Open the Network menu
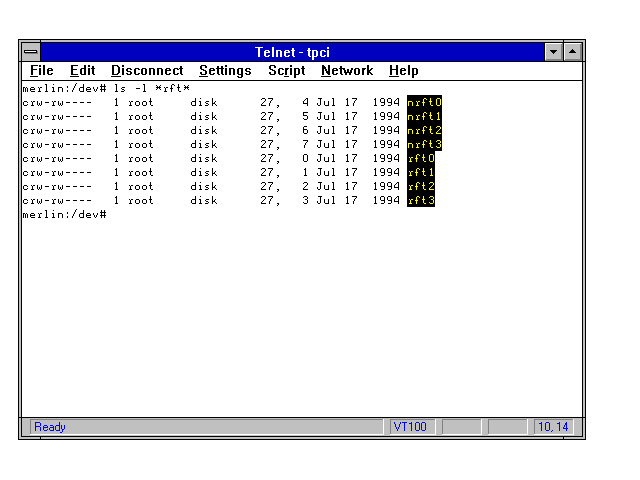The height and width of the screenshot is (480, 640). coord(347,71)
